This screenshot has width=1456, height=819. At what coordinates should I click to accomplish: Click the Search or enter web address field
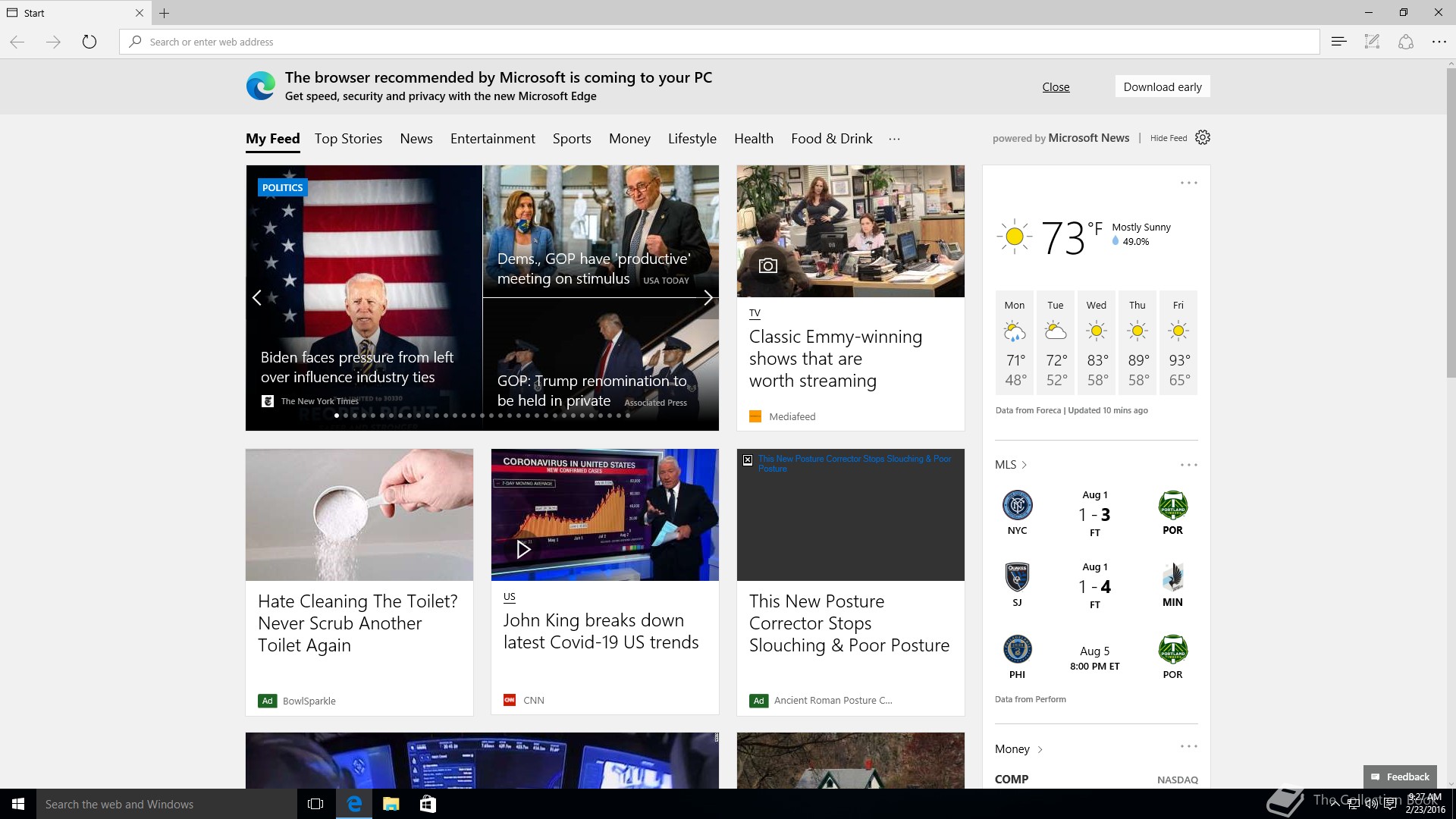pyautogui.click(x=719, y=42)
